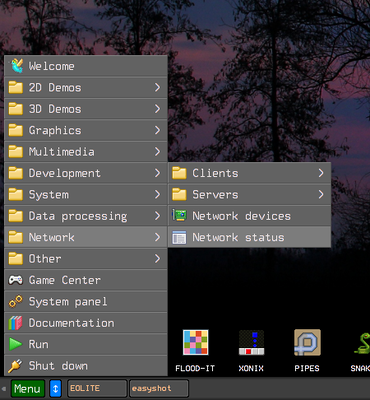Click the Graphics folder icon
Screen dimensions: 370x400
pos(16,130)
